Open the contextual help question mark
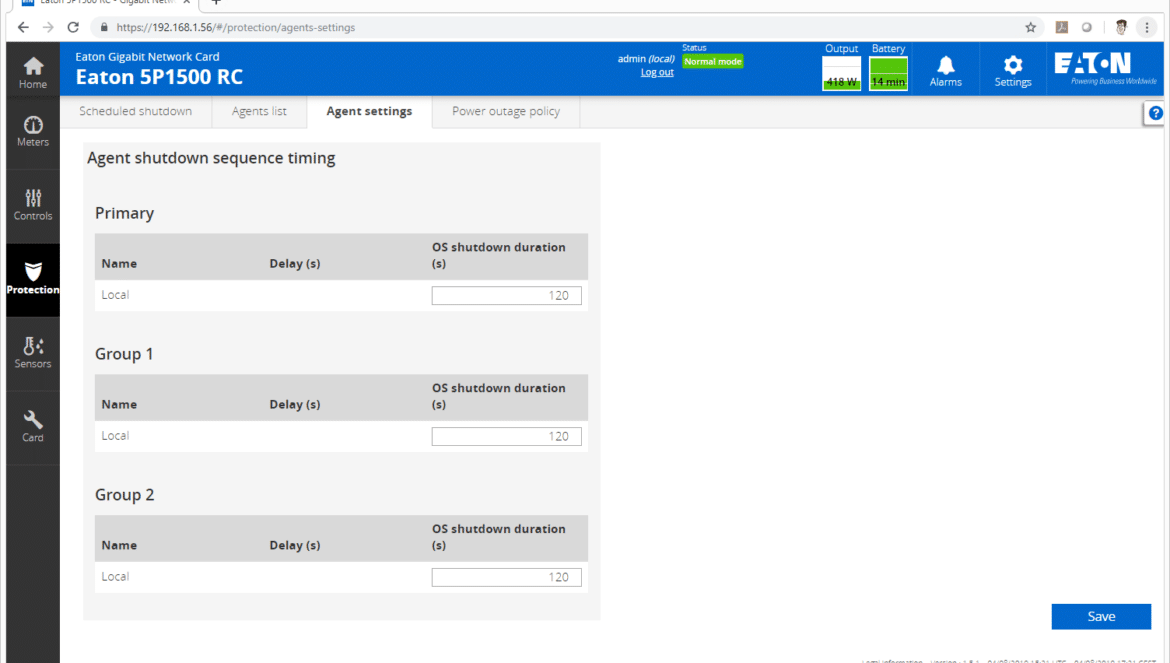The height and width of the screenshot is (663, 1170). click(x=1155, y=113)
